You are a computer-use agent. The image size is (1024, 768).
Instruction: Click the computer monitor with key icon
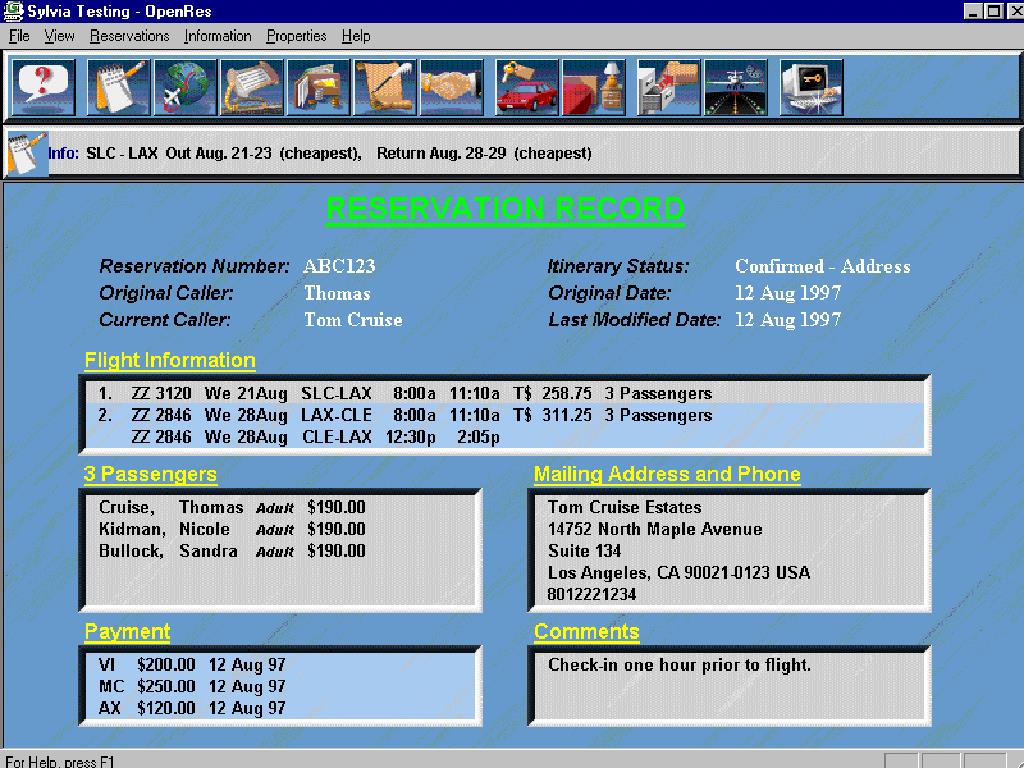[812, 88]
